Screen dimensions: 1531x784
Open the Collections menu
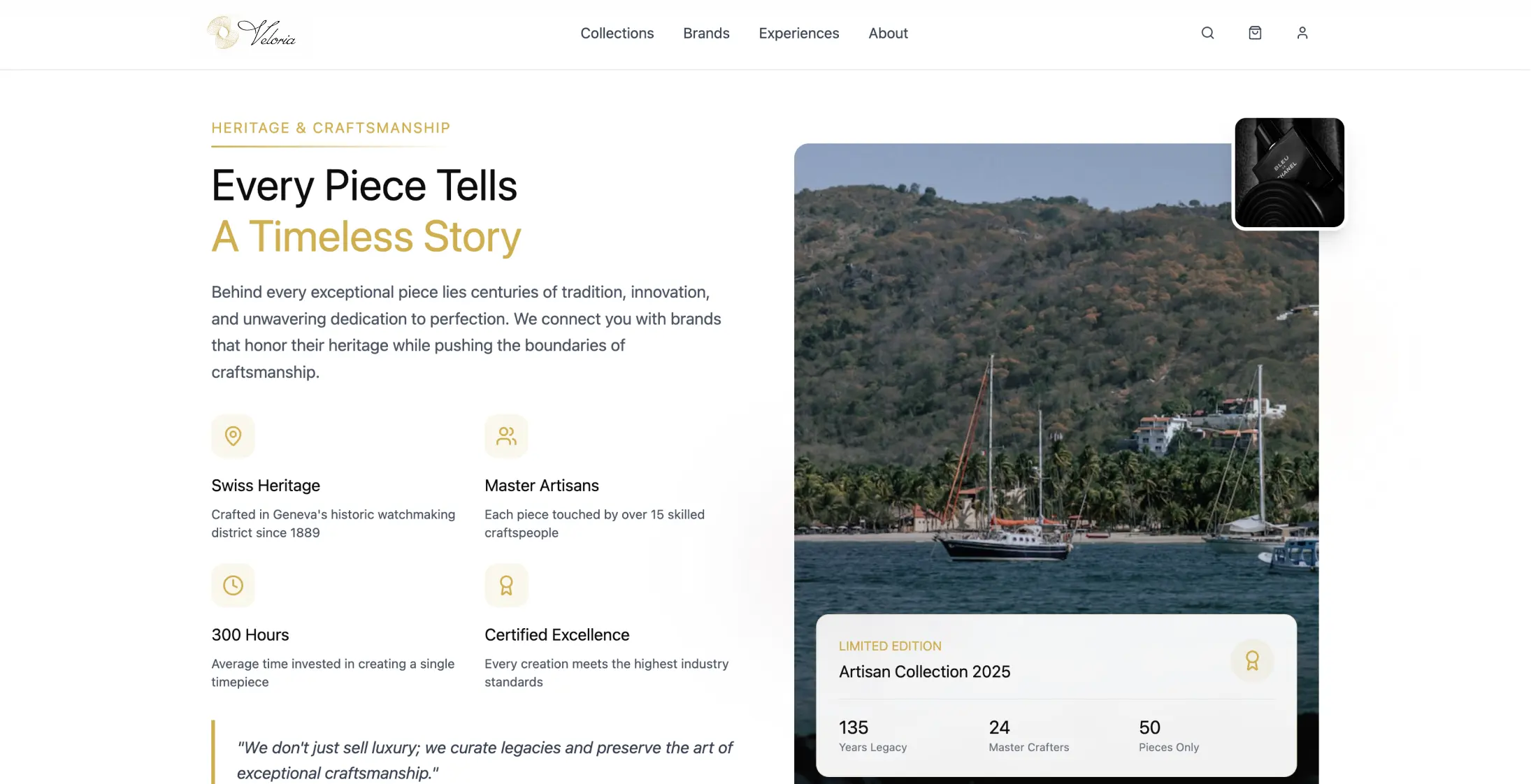[x=617, y=33]
